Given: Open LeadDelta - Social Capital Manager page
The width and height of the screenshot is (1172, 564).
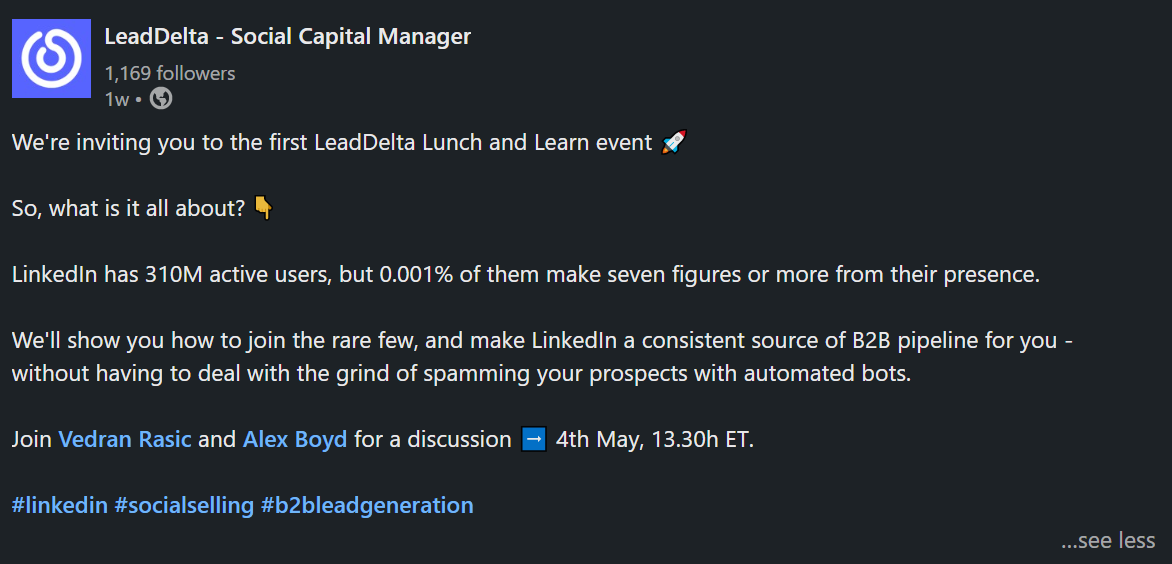Looking at the screenshot, I should point(288,36).
